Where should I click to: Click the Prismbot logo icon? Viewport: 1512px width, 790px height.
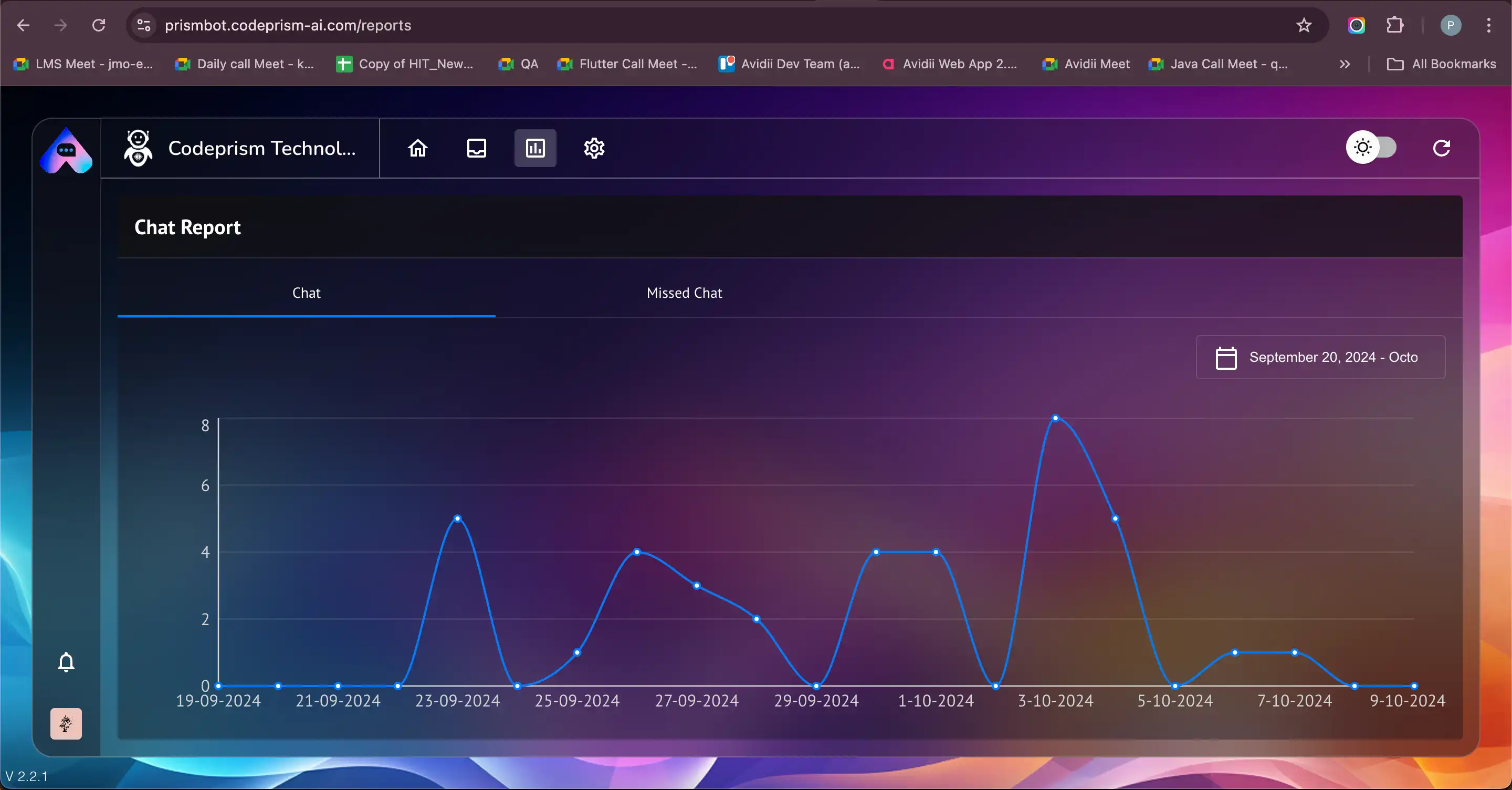tap(66, 151)
